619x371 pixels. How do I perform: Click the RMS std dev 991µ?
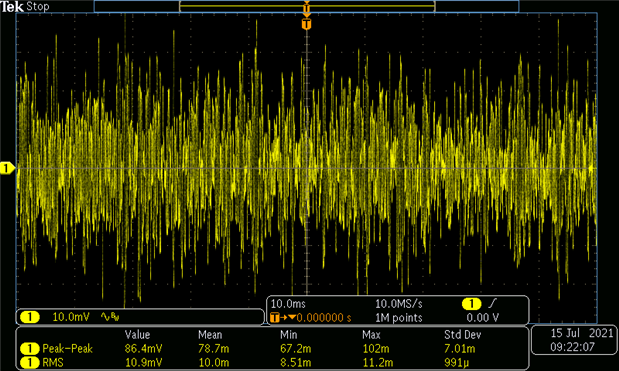point(457,362)
